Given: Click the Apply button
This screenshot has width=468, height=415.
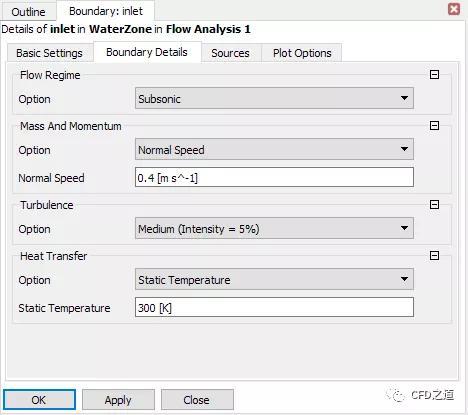Looking at the screenshot, I should (x=118, y=400).
